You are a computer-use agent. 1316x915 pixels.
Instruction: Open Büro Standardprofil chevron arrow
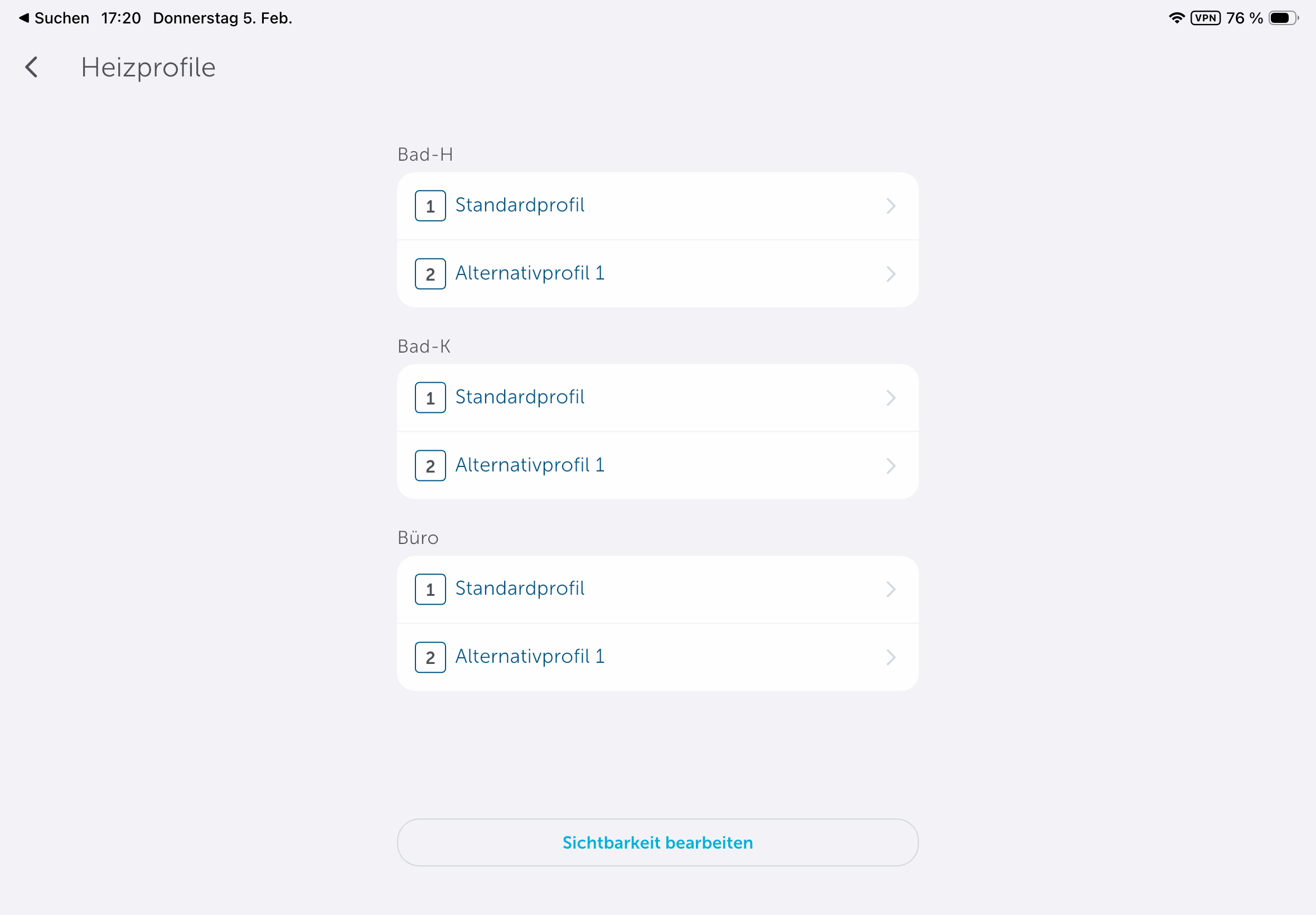click(891, 589)
